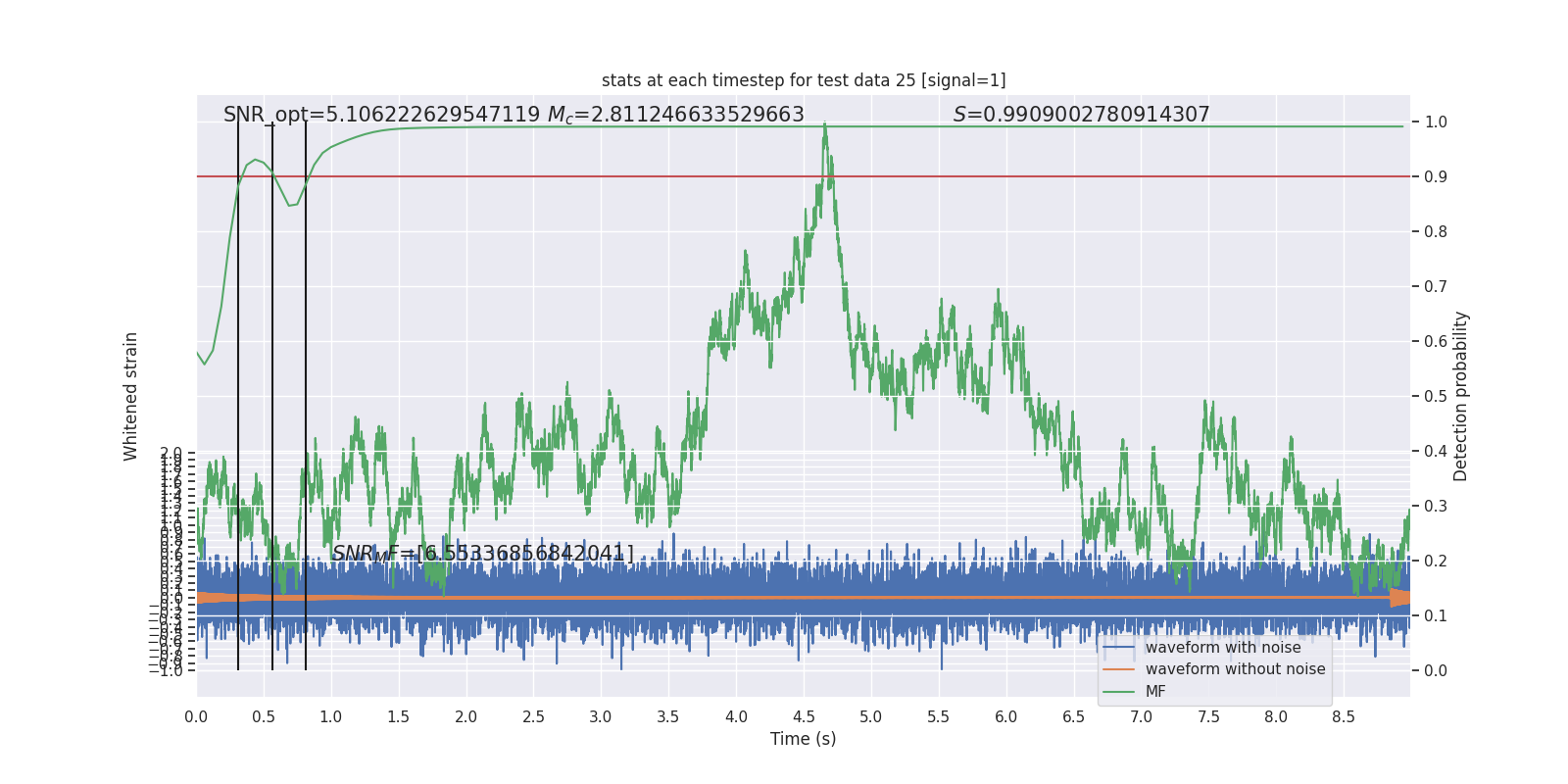Click detection probability tick label 0.1
Screen dimensions: 1568x784
[1436, 616]
